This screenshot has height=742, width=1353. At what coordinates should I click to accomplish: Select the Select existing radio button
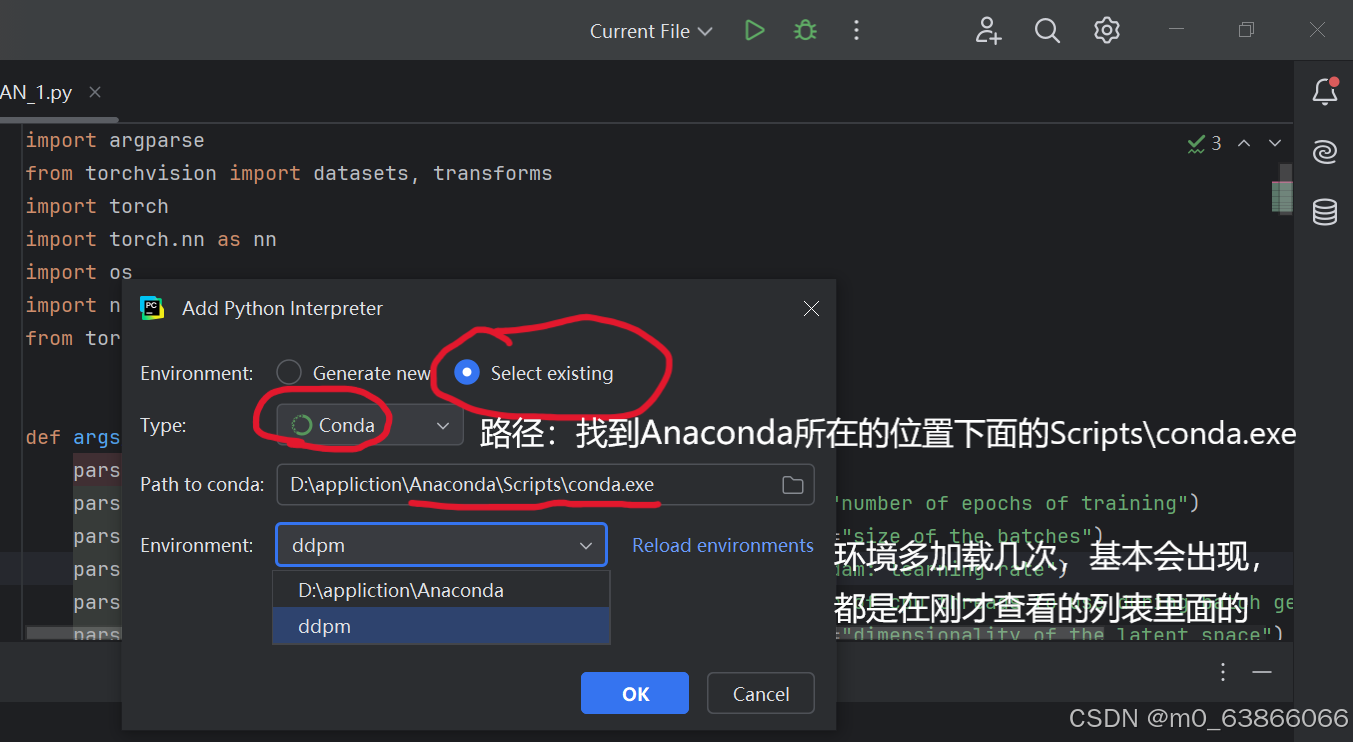(466, 373)
